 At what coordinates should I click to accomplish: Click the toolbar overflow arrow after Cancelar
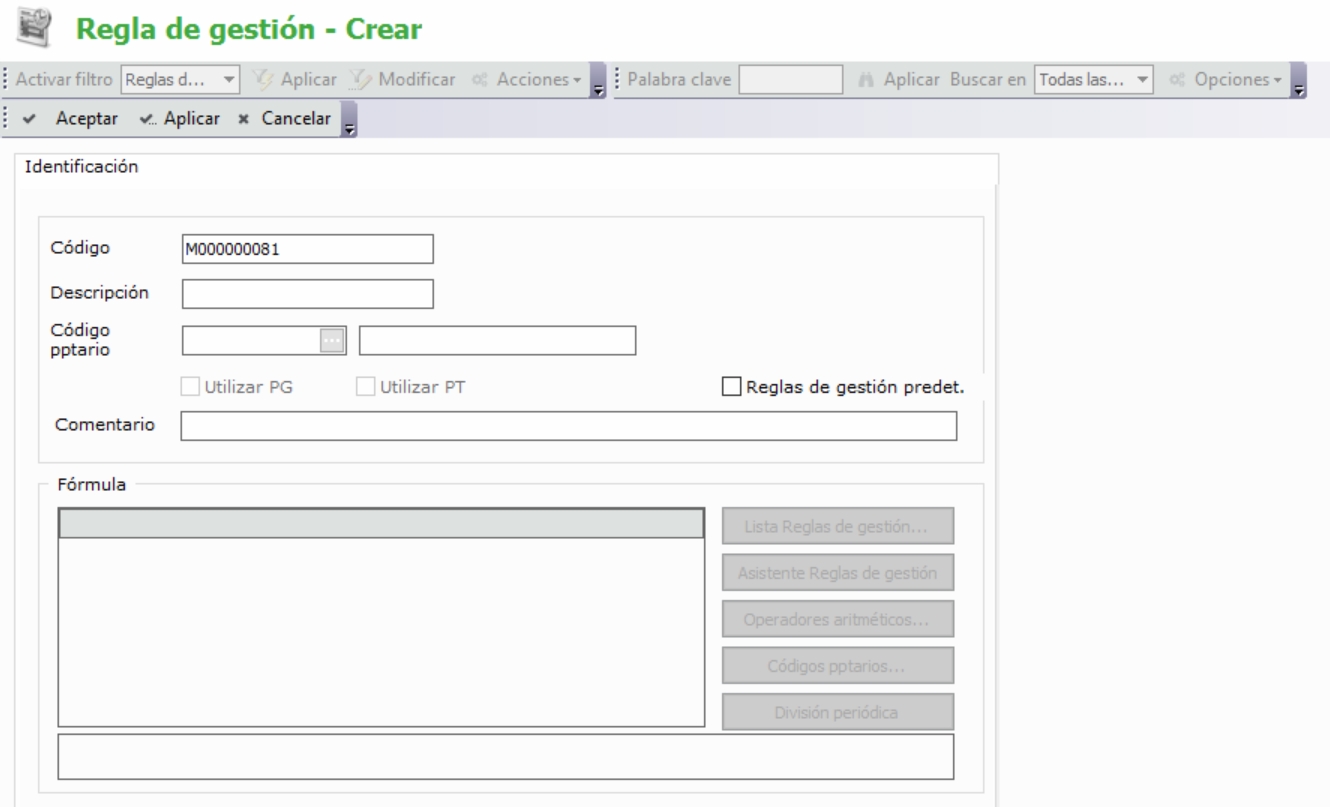[349, 120]
